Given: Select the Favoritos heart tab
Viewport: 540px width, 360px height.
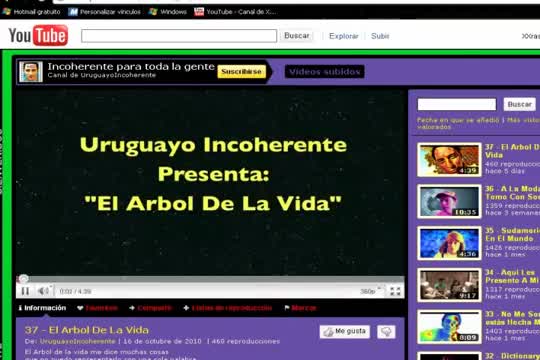Looking at the screenshot, I should click(x=98, y=308).
